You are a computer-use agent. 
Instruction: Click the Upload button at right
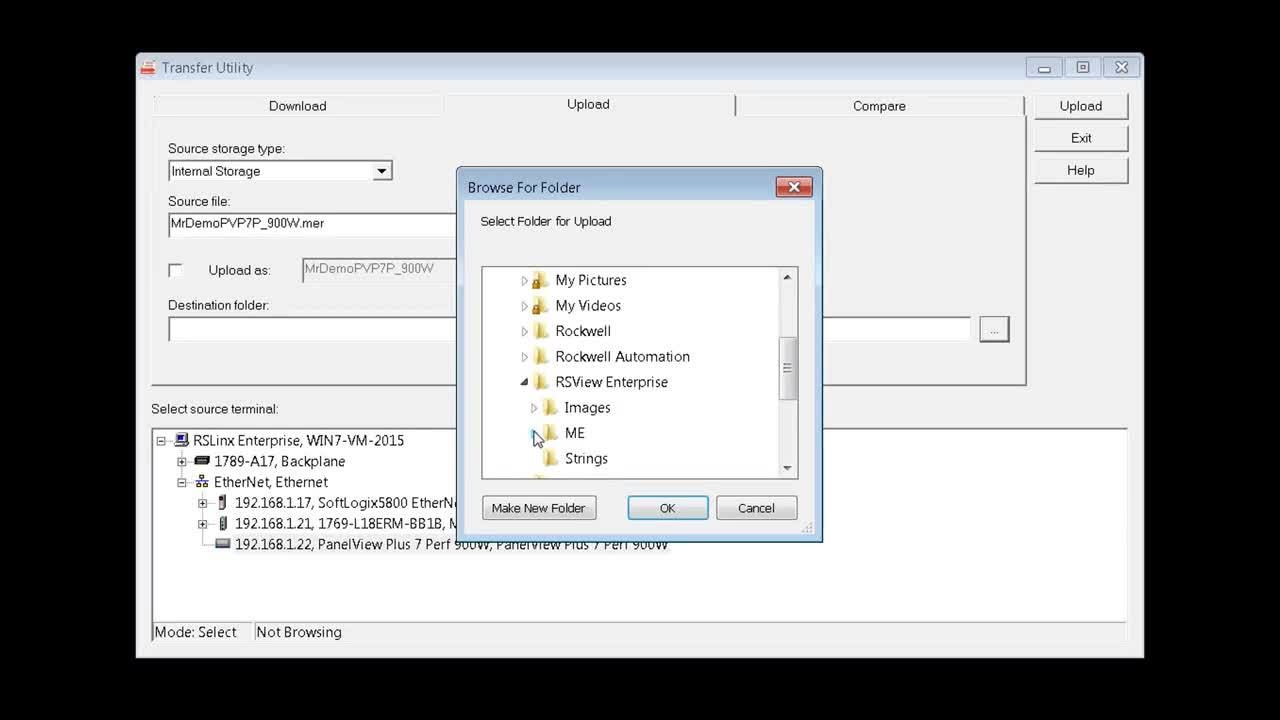(1081, 106)
